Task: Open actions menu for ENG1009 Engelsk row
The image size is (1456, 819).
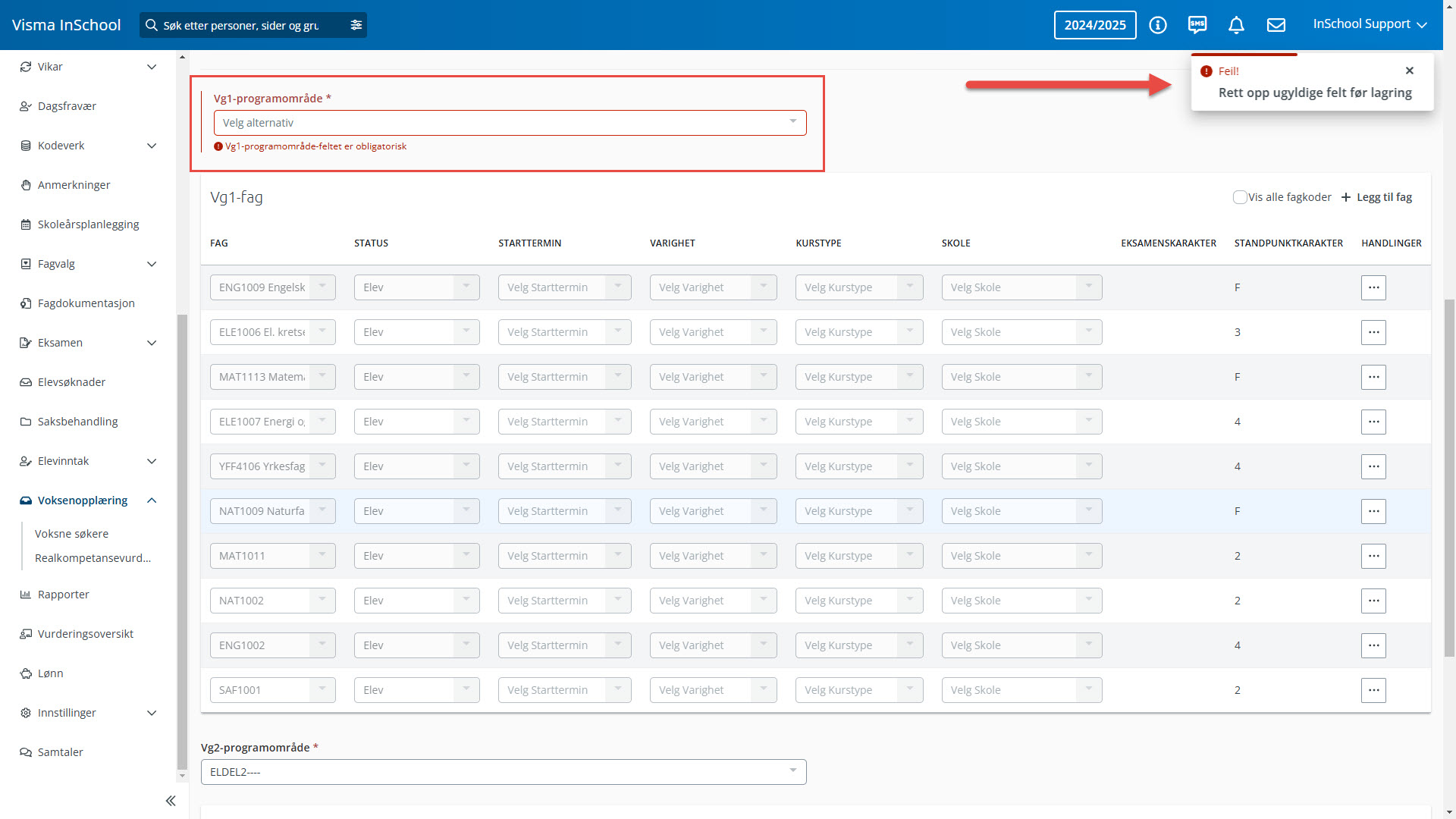Action: point(1373,287)
